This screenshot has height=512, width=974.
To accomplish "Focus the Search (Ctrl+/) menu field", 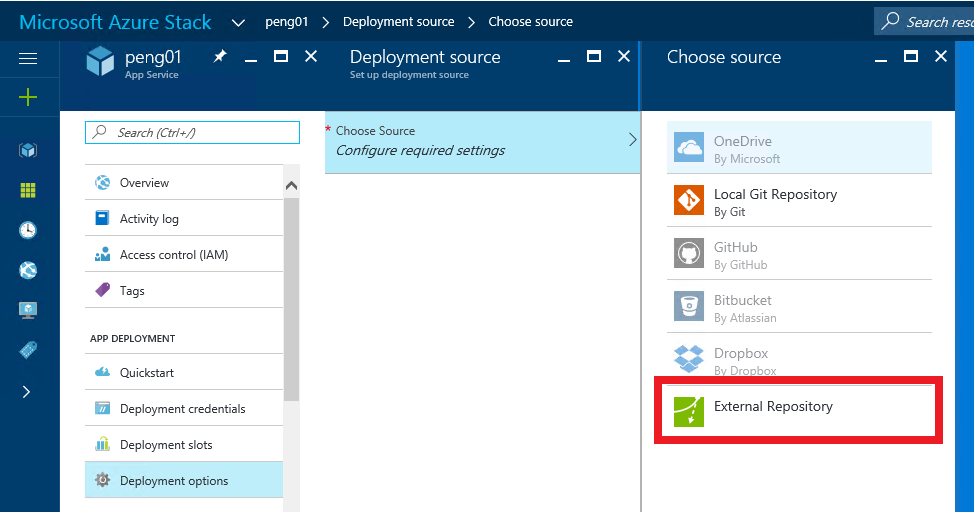I will click(x=193, y=132).
